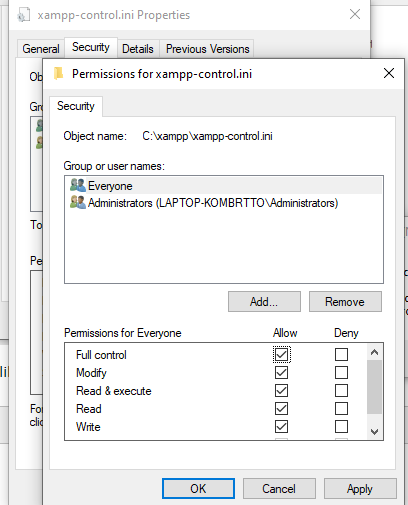This screenshot has width=408, height=505.
Task: Toggle Allow checkbox for Modify
Action: [282, 372]
